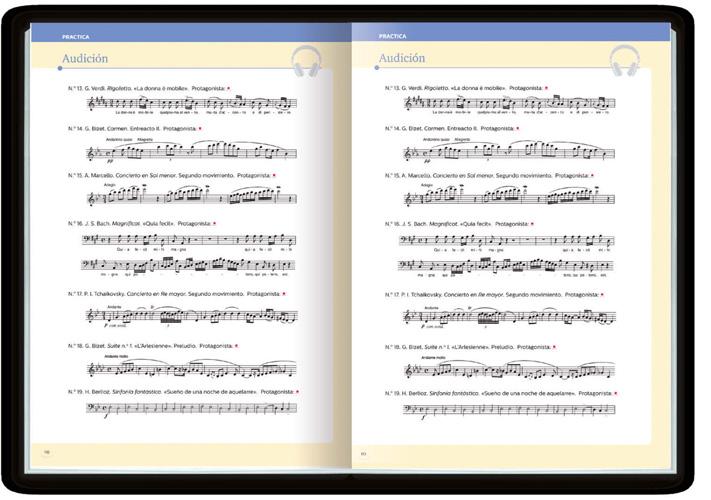This screenshot has height=500, width=711.
Task: Click the Verdi Rigoletto music staff, right page
Action: (510, 104)
